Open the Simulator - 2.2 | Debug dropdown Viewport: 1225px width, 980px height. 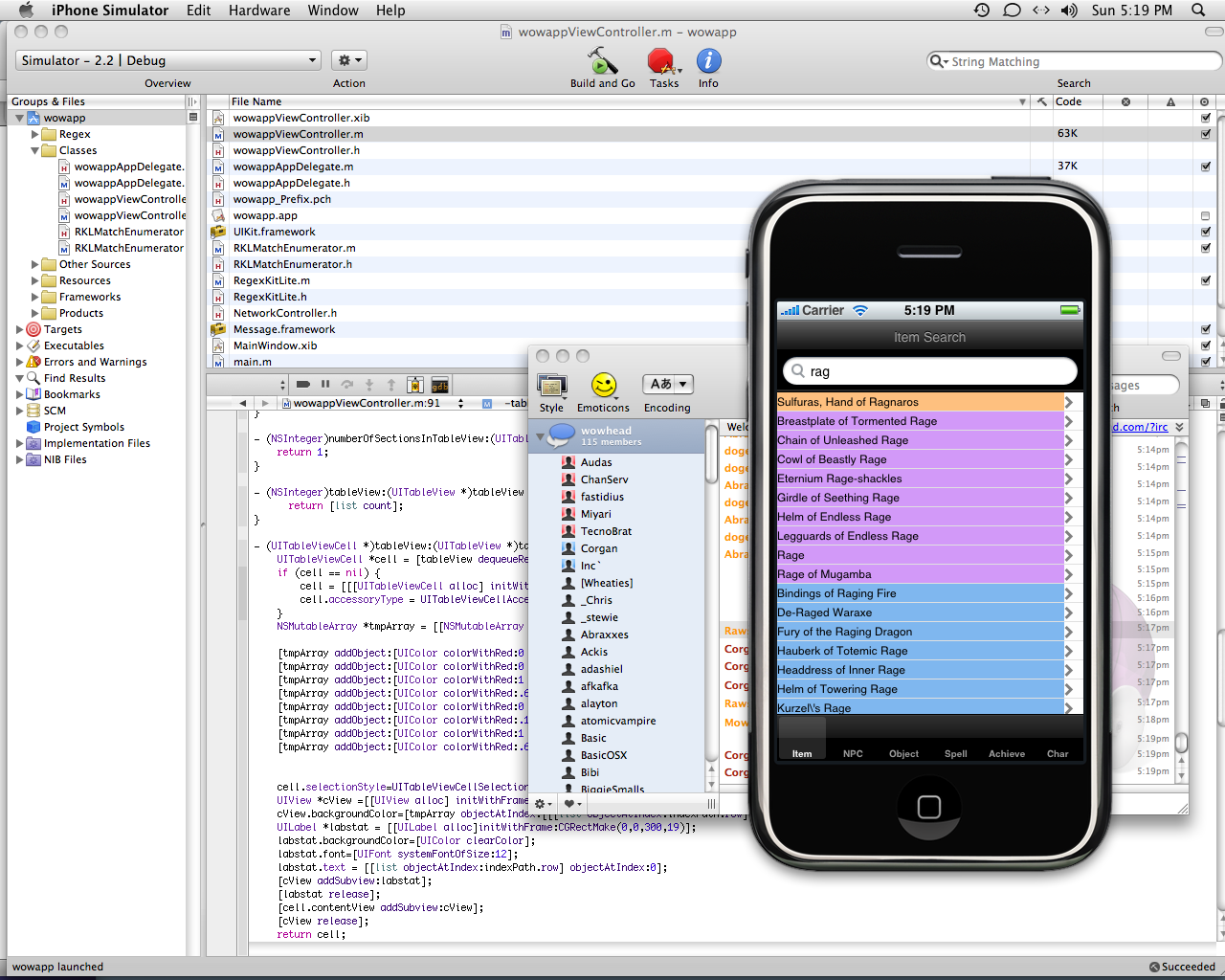coord(167,60)
